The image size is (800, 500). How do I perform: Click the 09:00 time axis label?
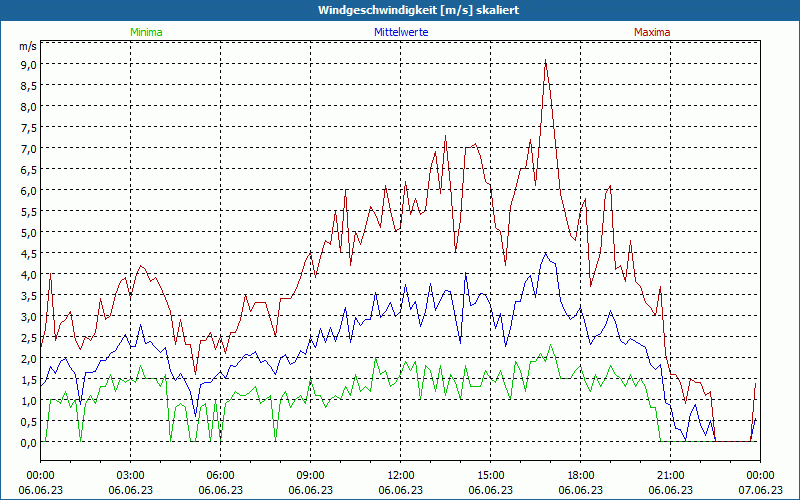click(310, 476)
